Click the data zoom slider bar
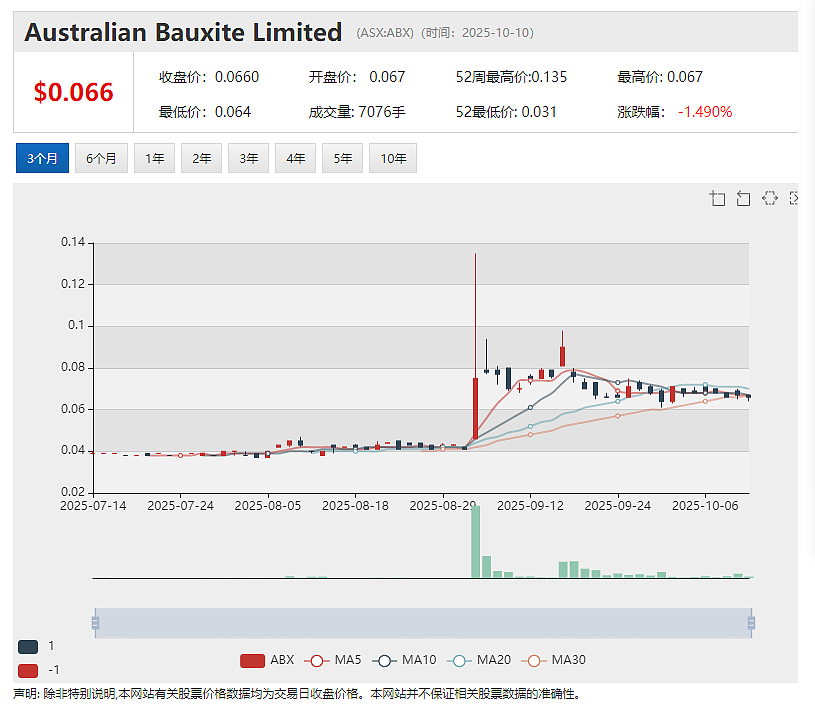 423,623
